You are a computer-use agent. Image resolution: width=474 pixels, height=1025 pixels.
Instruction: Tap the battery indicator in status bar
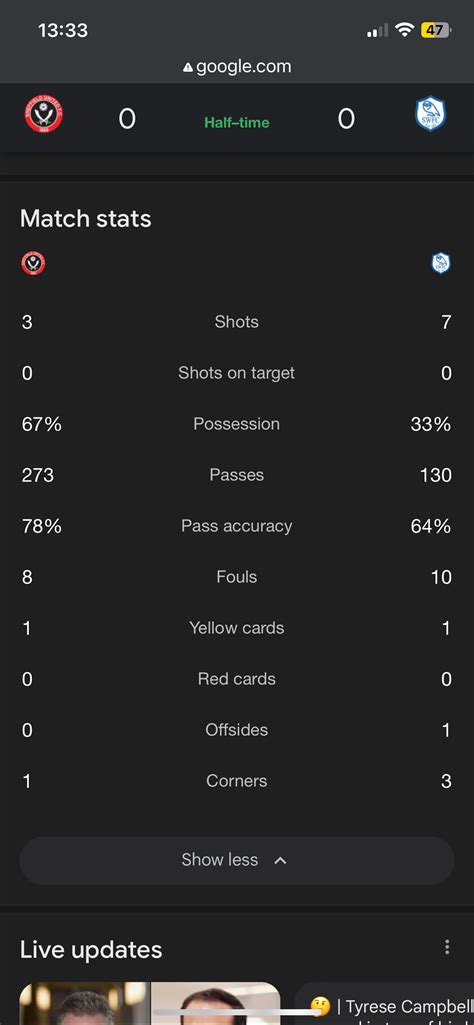tap(435, 30)
